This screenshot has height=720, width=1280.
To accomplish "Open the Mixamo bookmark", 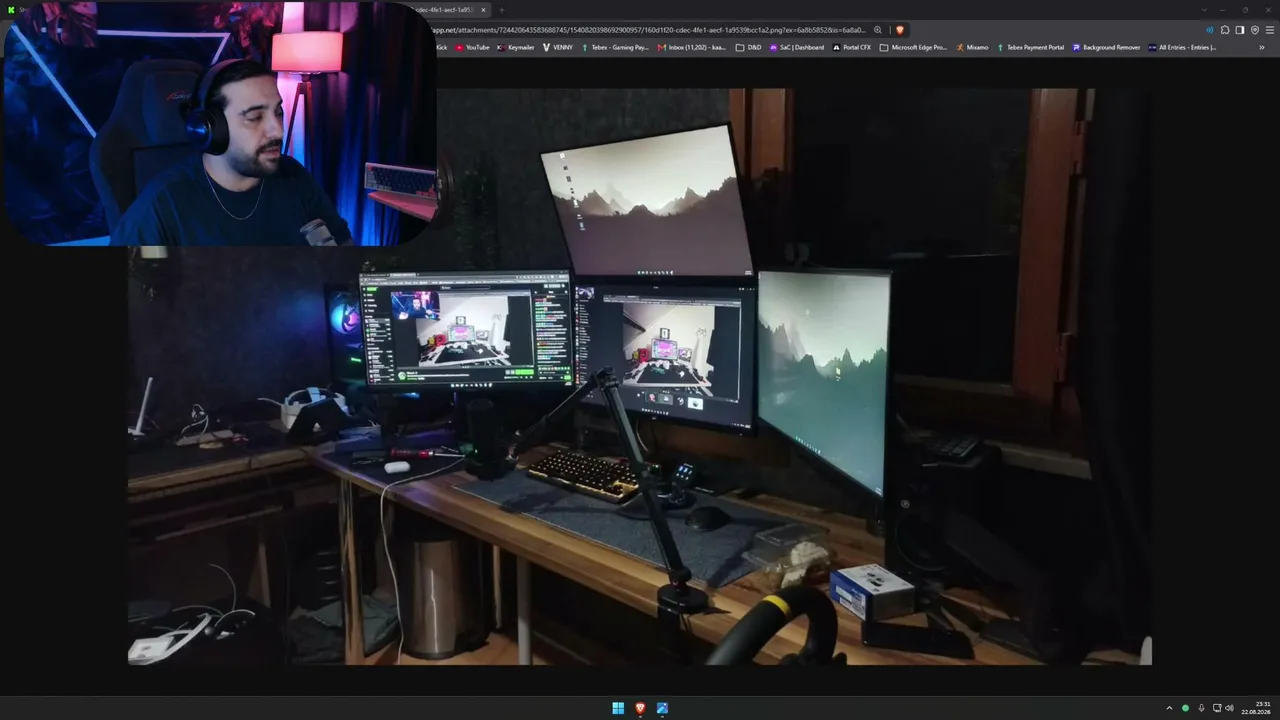I will point(972,47).
